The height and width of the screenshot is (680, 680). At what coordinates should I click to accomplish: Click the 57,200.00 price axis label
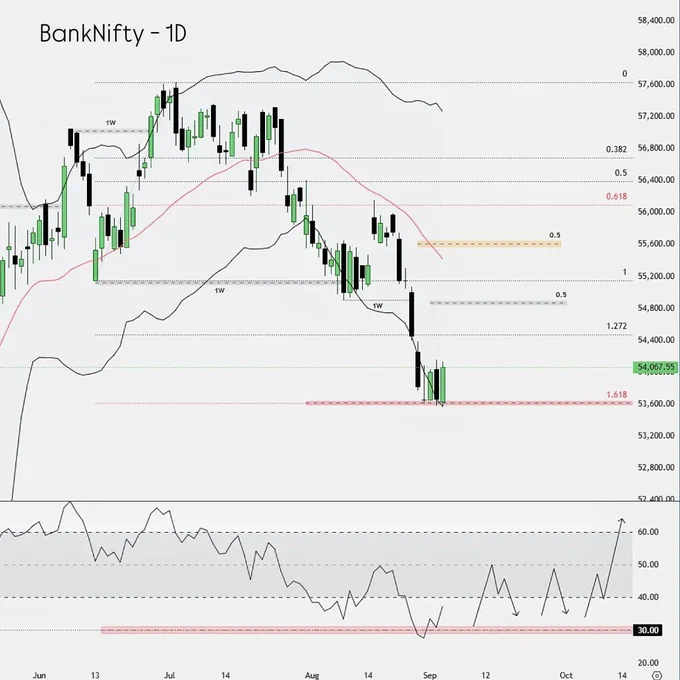[x=656, y=116]
